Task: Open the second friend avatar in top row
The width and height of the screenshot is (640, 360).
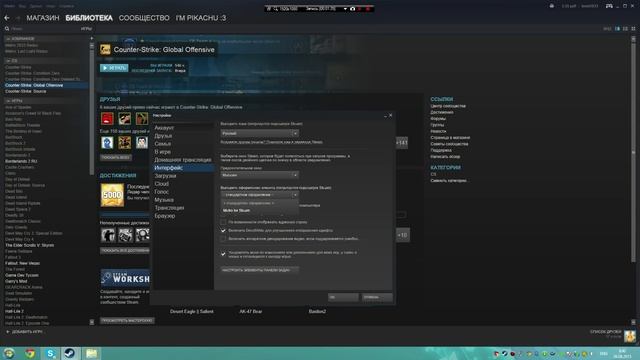Action: (124, 119)
